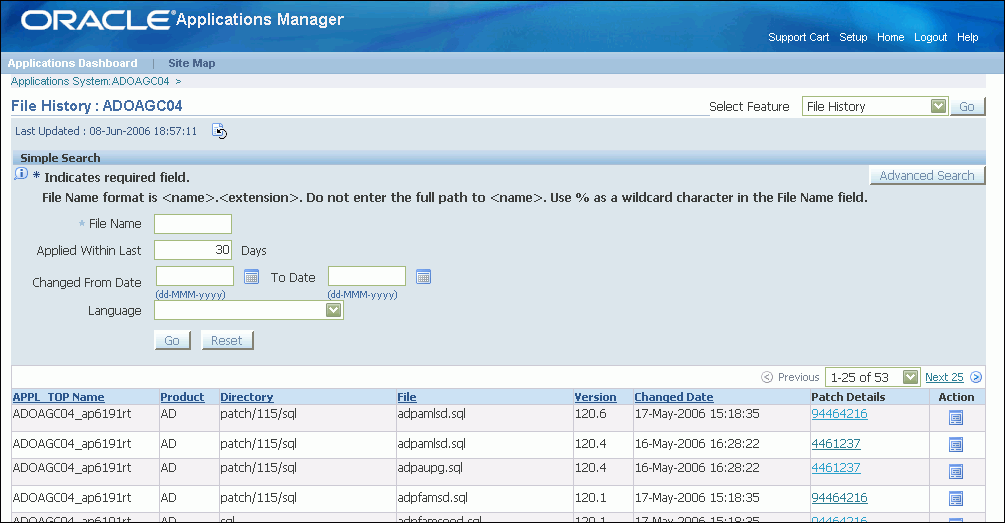Open the To Date calendar picker
This screenshot has height=523, width=1005.
[x=423, y=277]
